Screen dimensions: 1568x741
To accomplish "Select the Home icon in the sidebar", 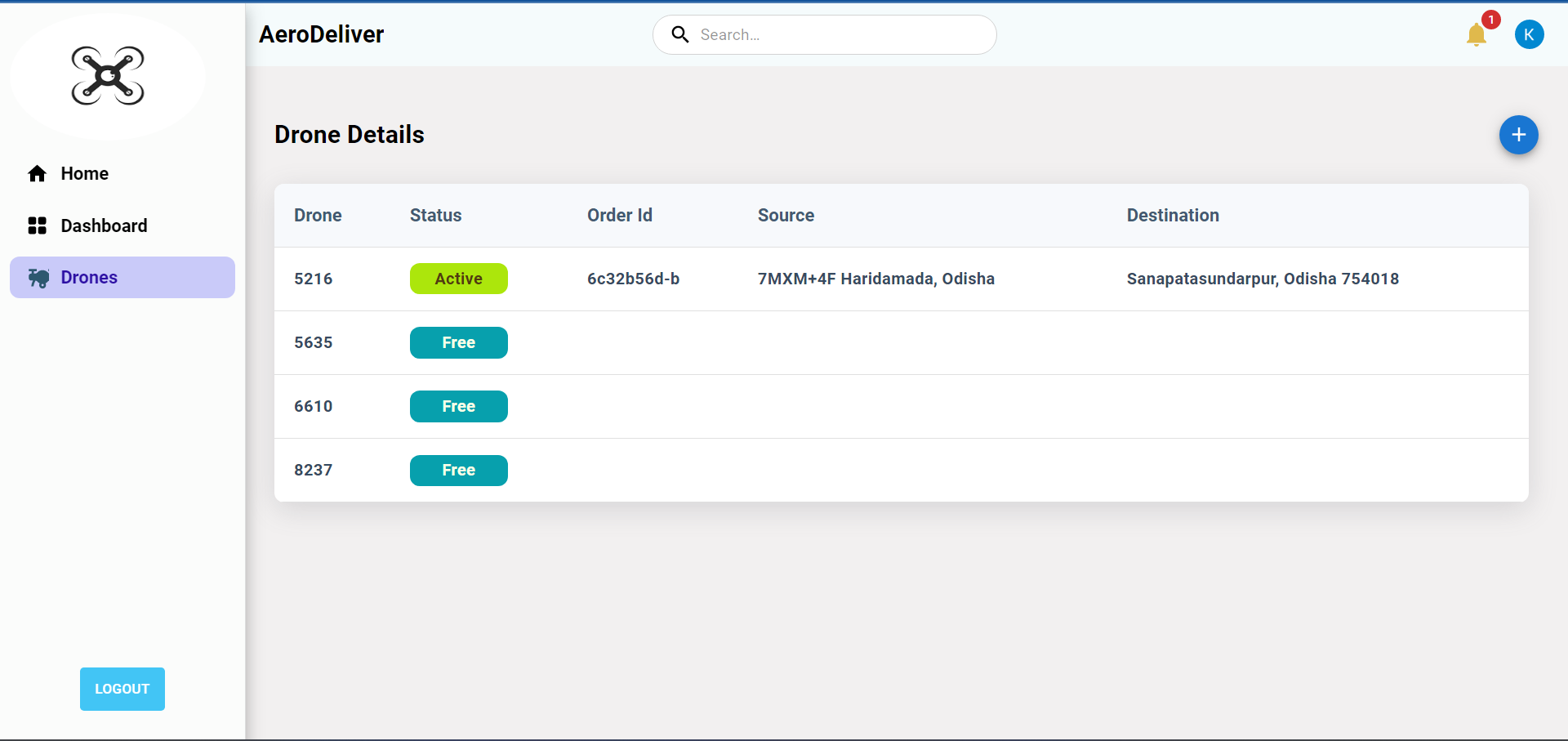I will [x=37, y=173].
